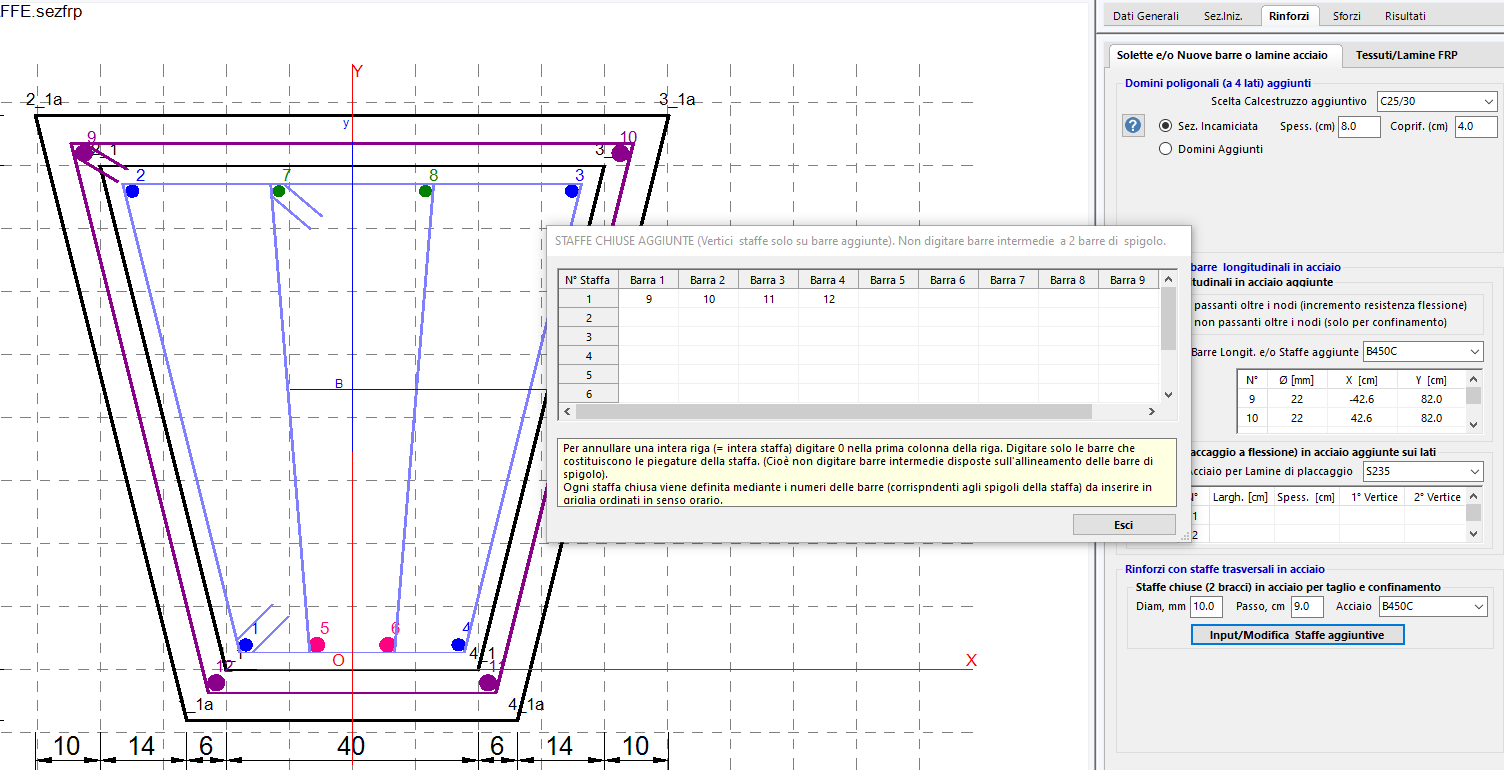This screenshot has height=770, width=1504.
Task: Click the green bar 7 dot in the drawing
Action: coord(279,191)
